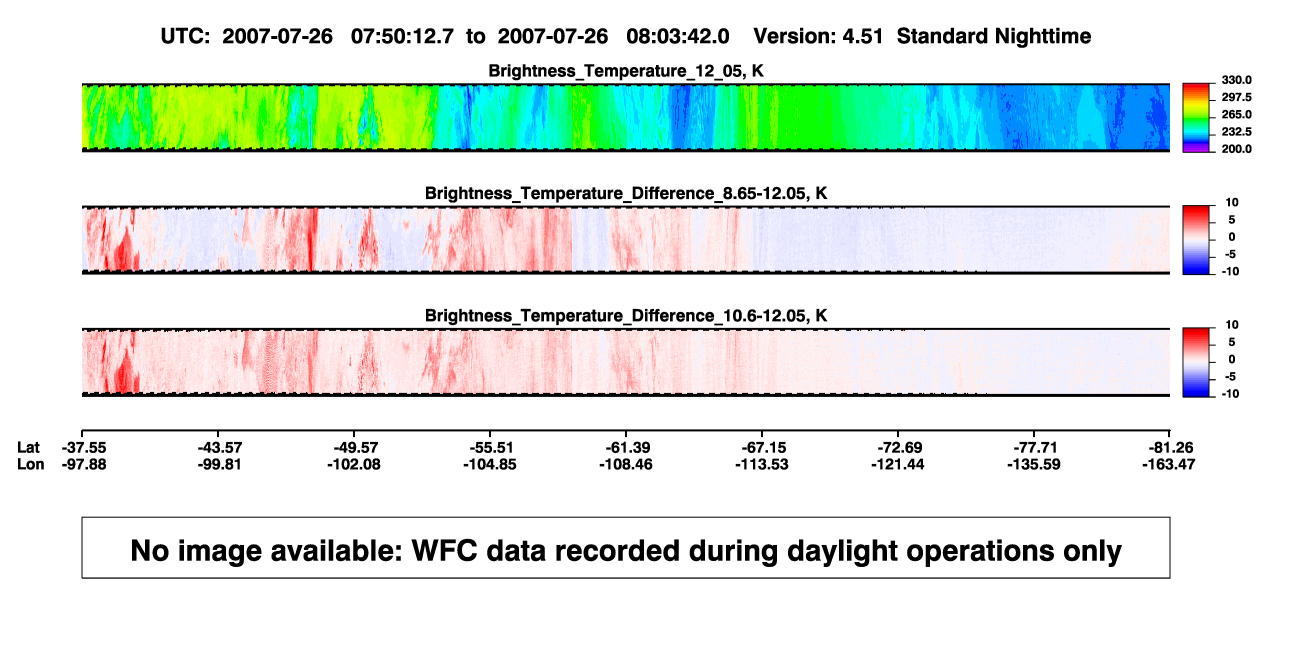Image resolution: width=1300 pixels, height=667 pixels.
Task: Click the latitude value -37.55
Action: (83, 447)
